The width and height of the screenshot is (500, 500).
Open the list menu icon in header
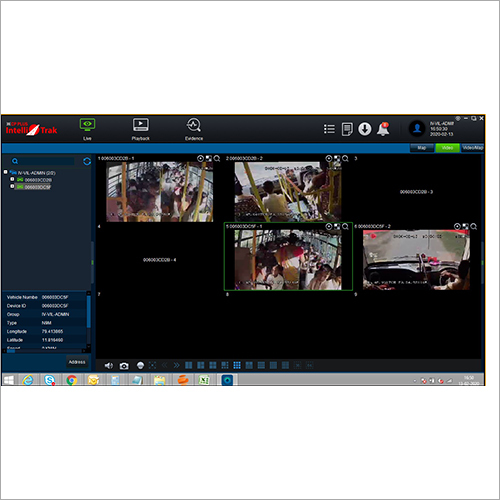(329, 129)
